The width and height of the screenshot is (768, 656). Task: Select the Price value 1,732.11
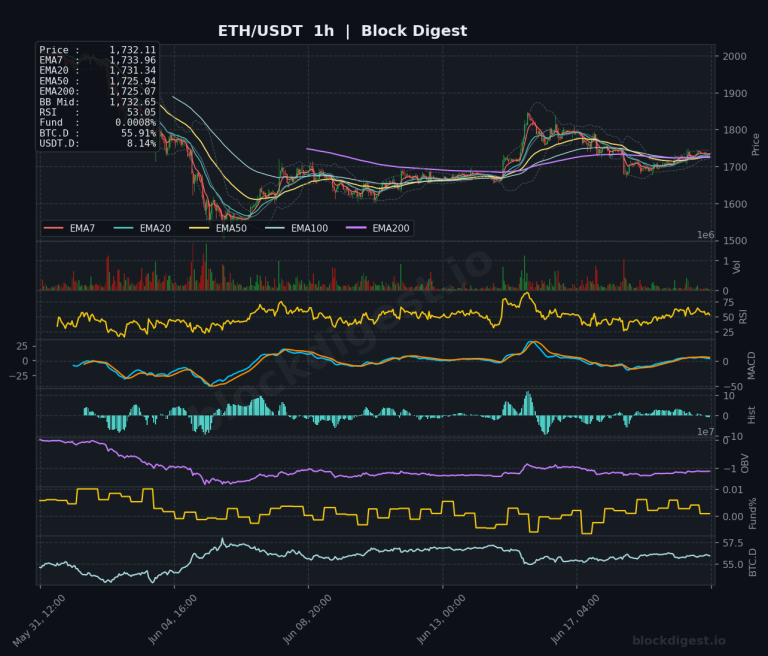pyautogui.click(x=132, y=50)
